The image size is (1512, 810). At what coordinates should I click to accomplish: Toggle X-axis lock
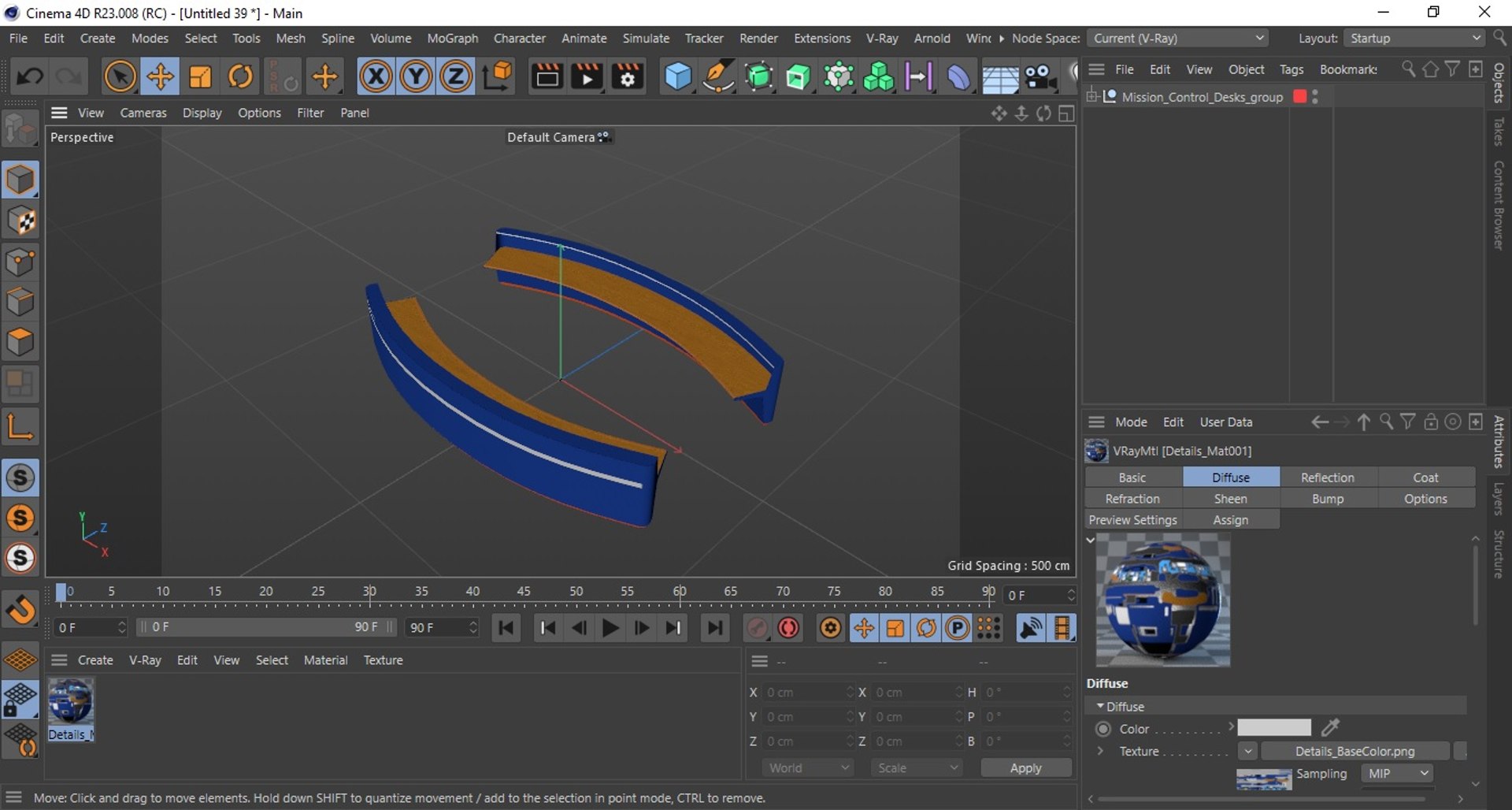tap(376, 77)
